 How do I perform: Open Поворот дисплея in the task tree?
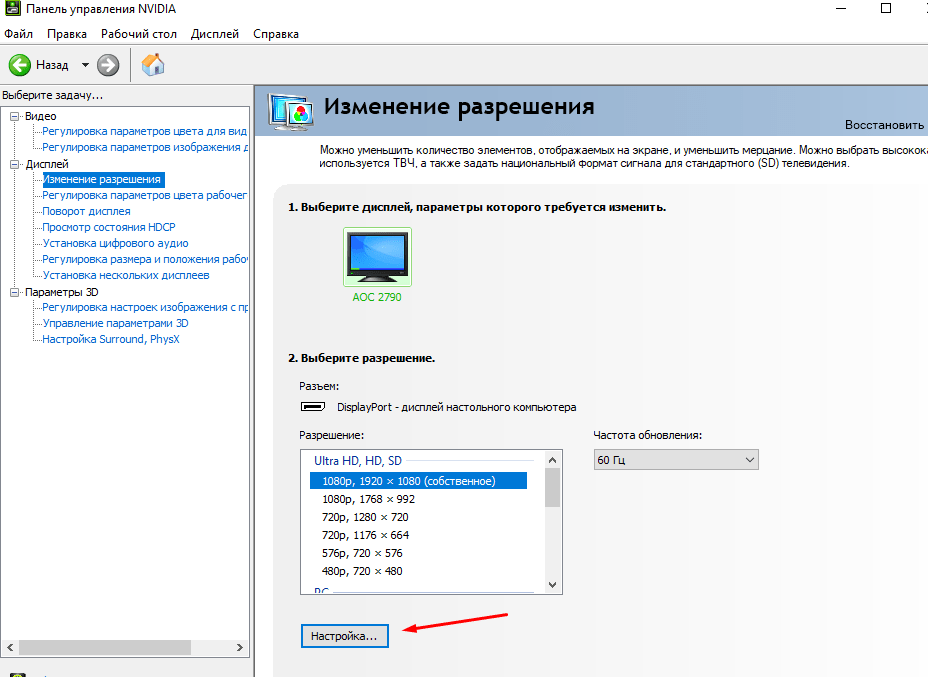coord(86,212)
